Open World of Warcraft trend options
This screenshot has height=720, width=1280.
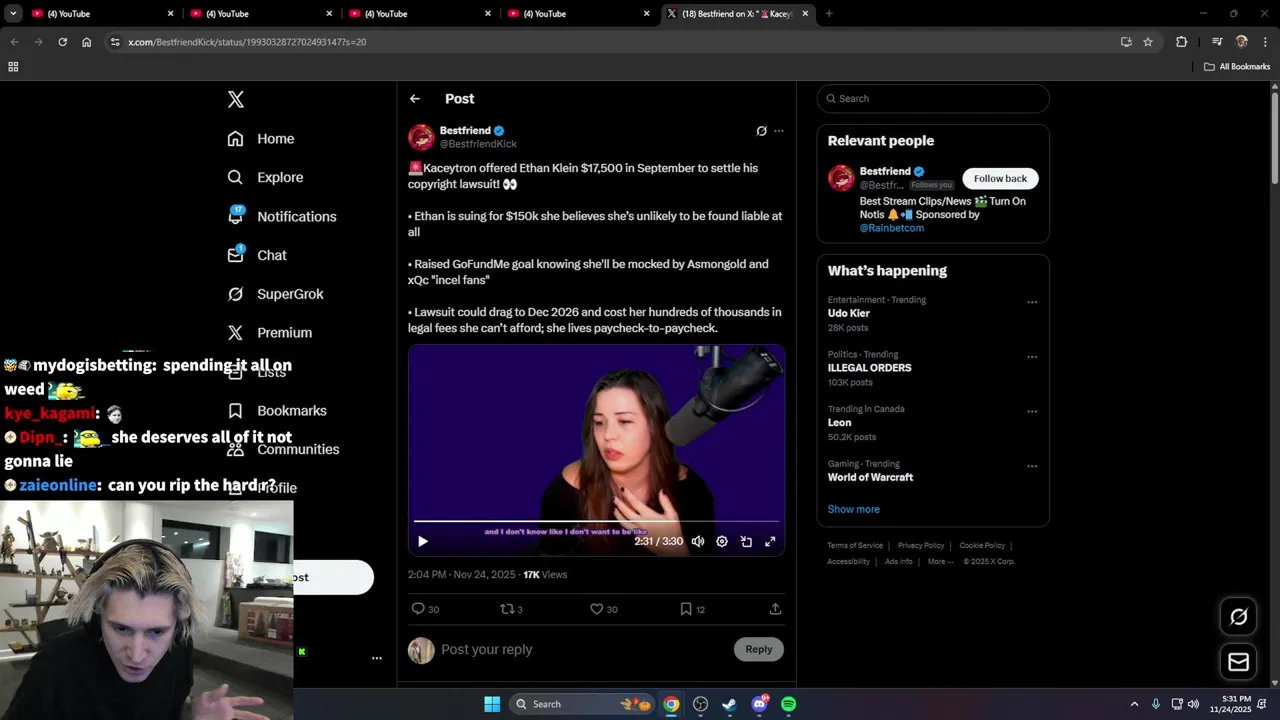(x=1032, y=466)
